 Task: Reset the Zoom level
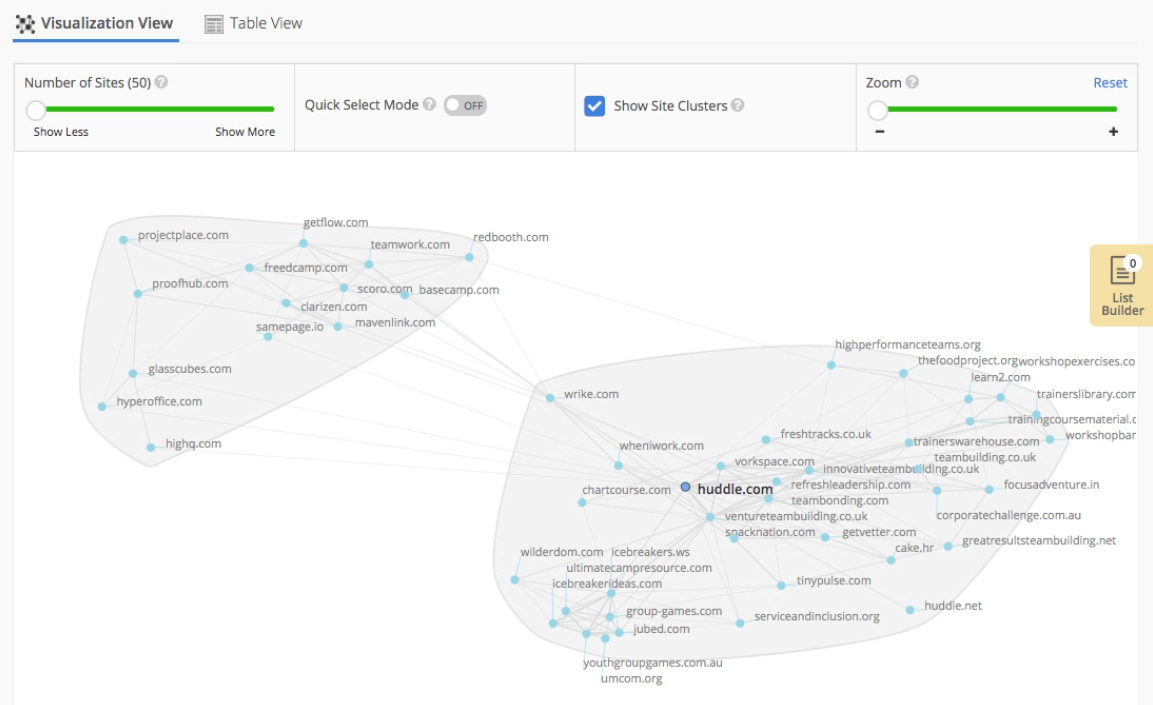coord(1109,82)
